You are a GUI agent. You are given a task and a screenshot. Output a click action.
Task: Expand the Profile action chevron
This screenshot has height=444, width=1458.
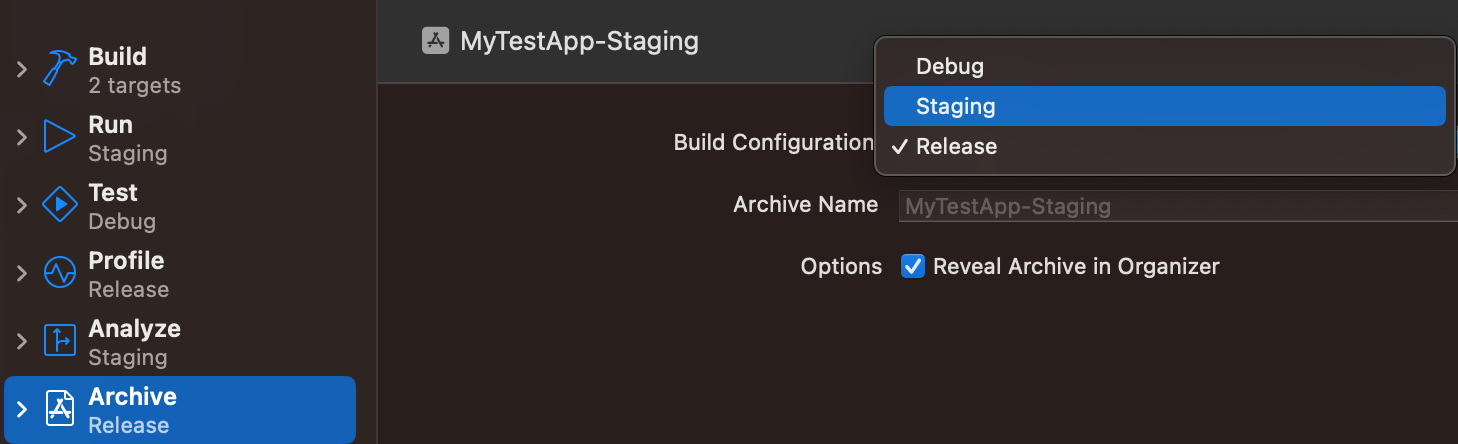point(21,273)
